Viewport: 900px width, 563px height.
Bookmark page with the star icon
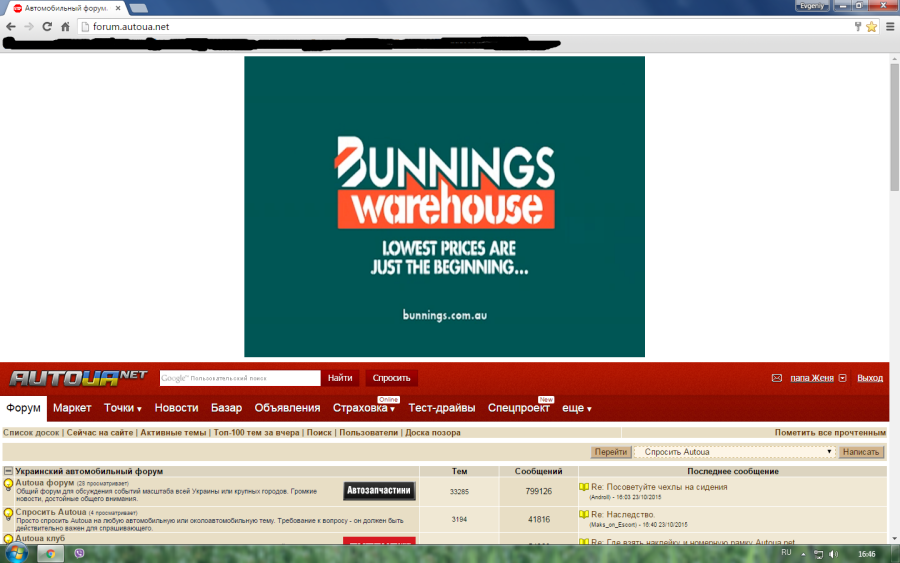coord(871,26)
